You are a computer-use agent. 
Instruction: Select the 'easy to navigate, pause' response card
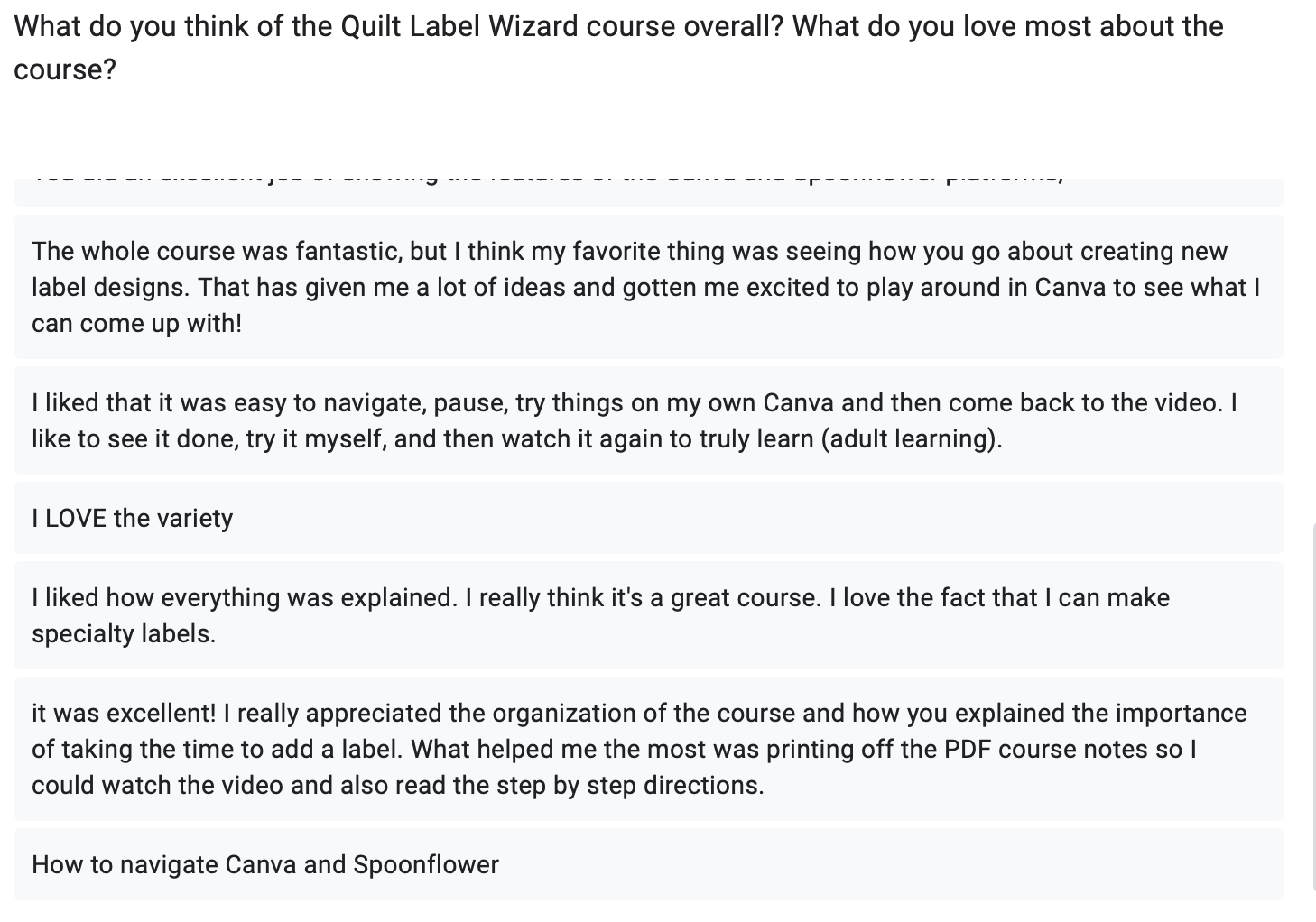point(648,420)
